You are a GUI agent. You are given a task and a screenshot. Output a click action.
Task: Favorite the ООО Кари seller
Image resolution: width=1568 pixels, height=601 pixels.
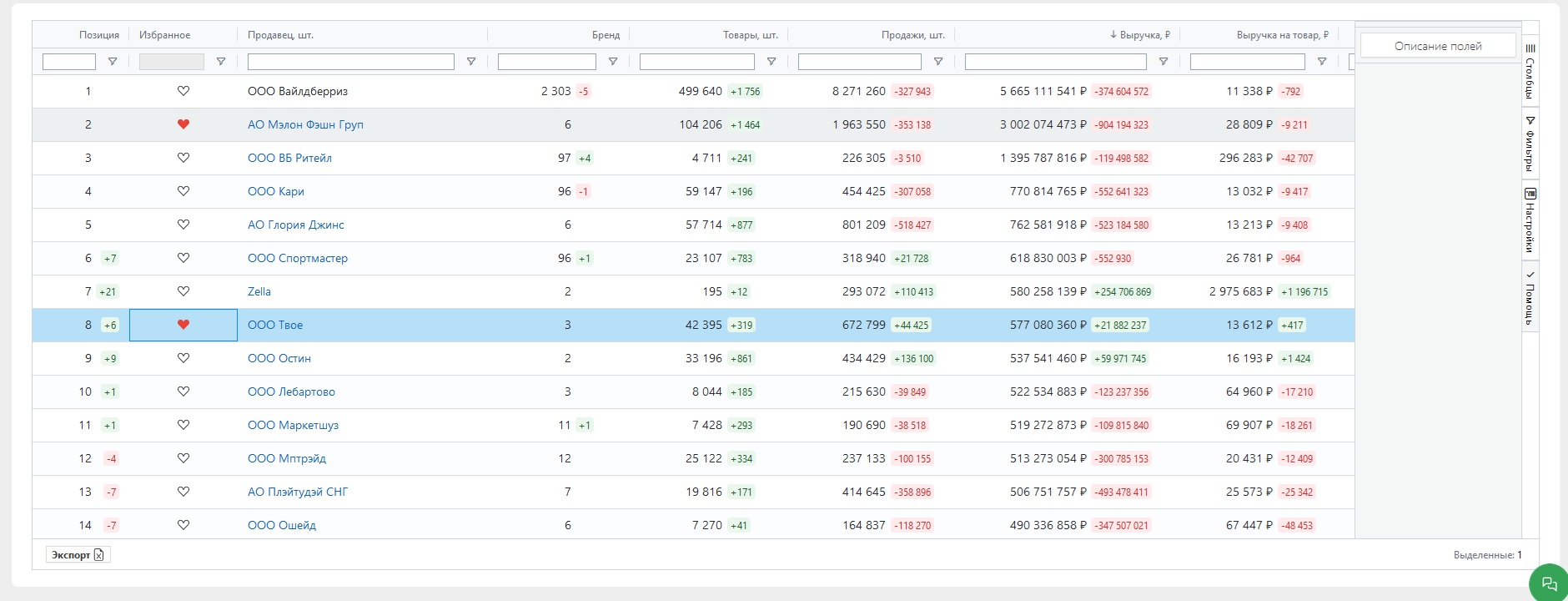point(183,191)
